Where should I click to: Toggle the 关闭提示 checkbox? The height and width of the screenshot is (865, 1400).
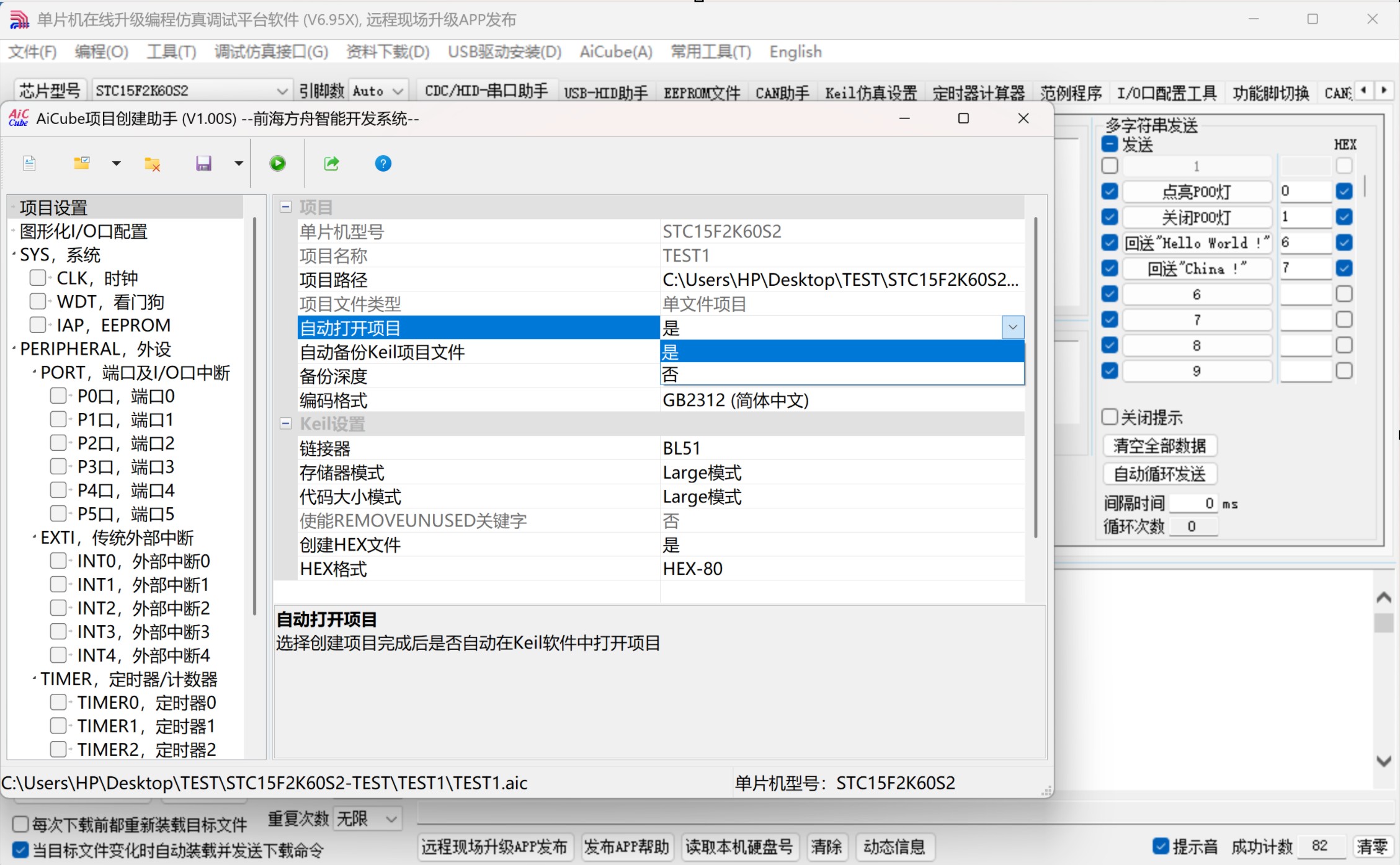point(1110,417)
